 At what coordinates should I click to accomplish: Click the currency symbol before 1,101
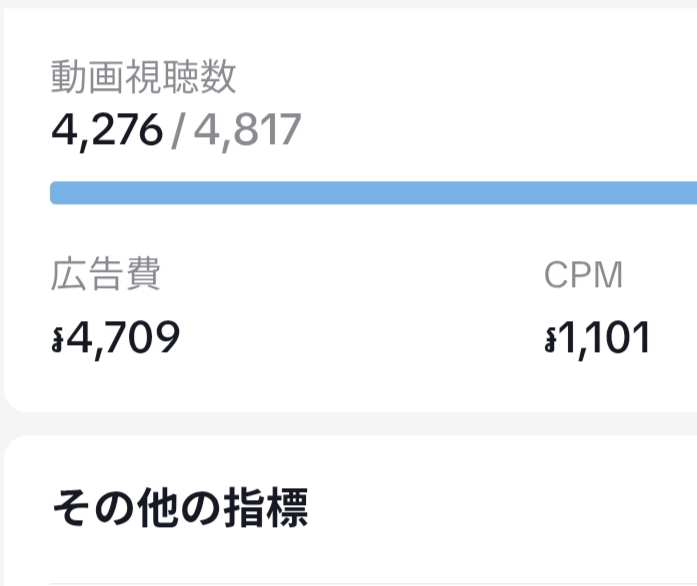(550, 340)
